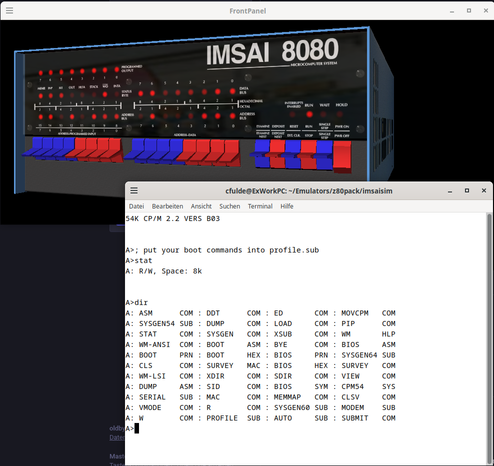Flip the blue SINGLE STEP switch
The height and width of the screenshot is (466, 494).
coord(324,155)
